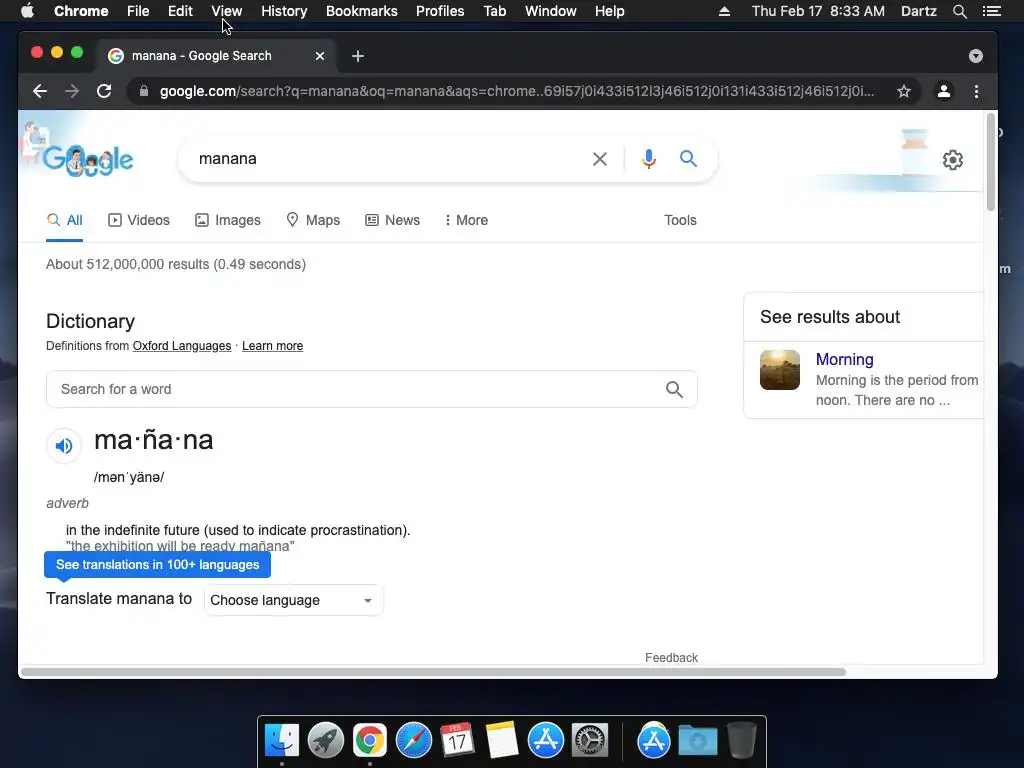Open the Downloads folder in Dock
This screenshot has height=768, width=1024.
coord(697,741)
